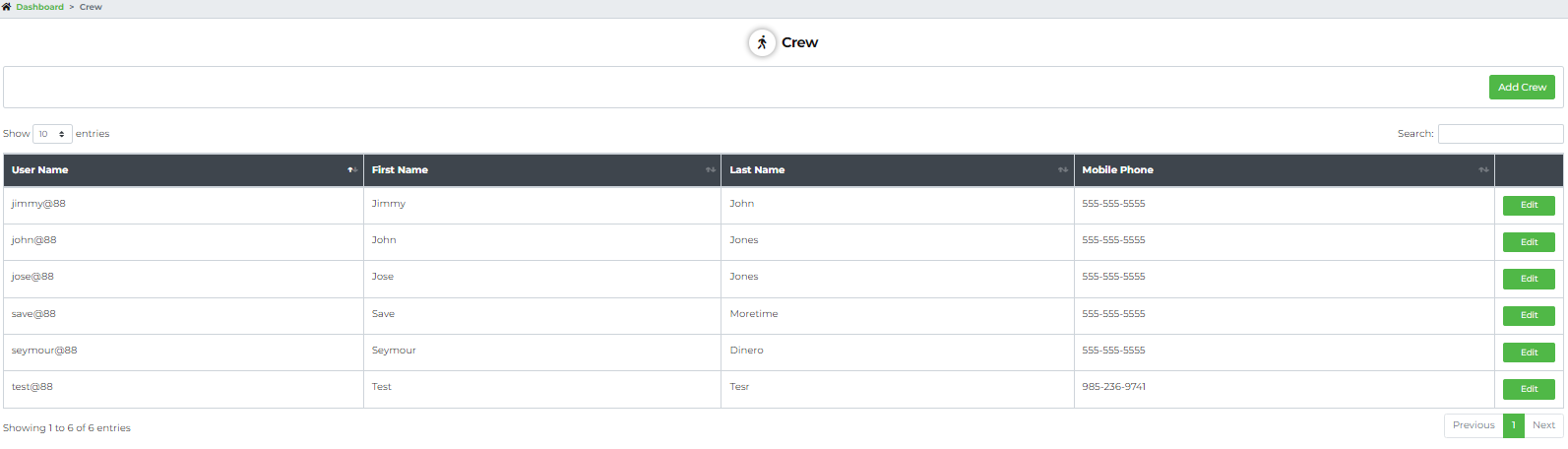Image resolution: width=1568 pixels, height=449 pixels.
Task: Click last name Tesr cell
Action: (898, 388)
